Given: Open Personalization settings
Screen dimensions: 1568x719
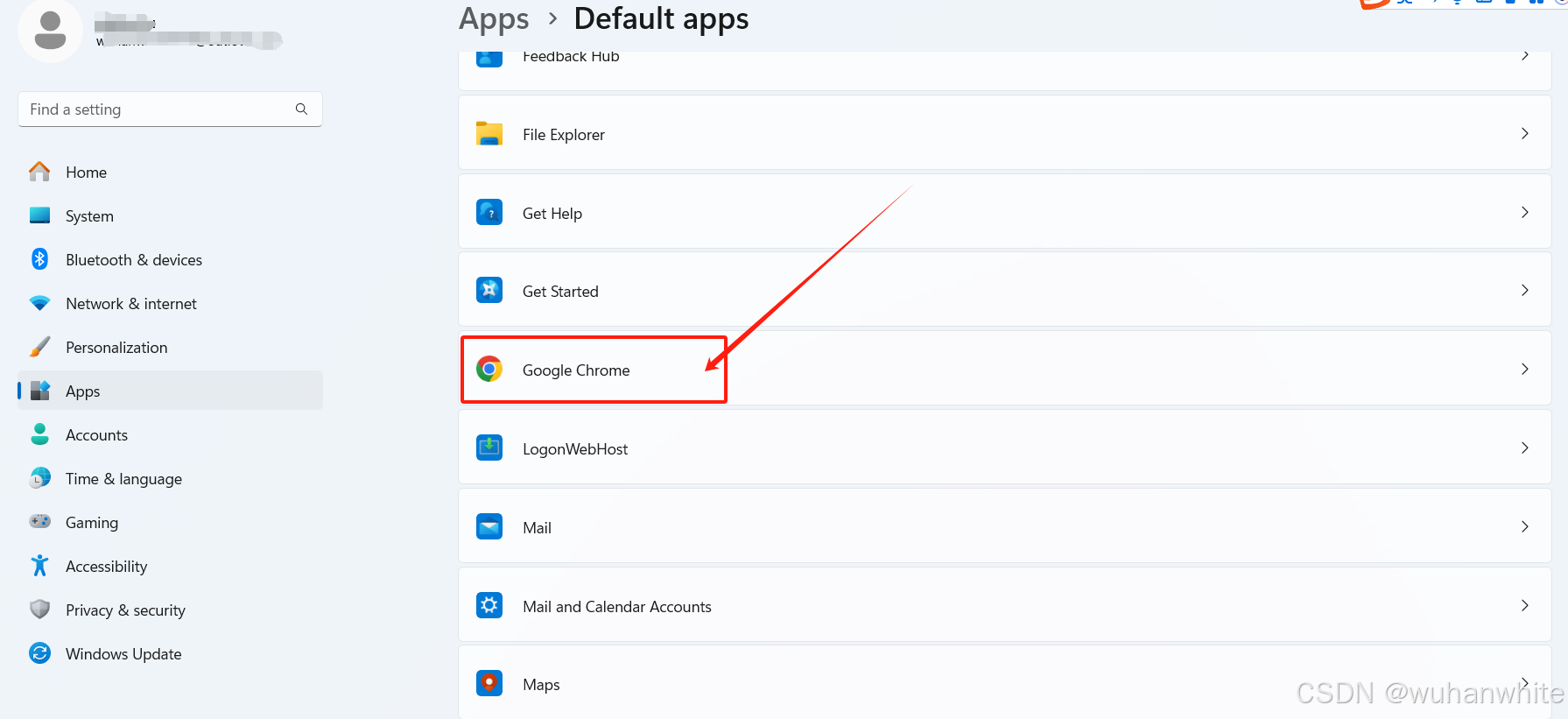Looking at the screenshot, I should (x=170, y=348).
